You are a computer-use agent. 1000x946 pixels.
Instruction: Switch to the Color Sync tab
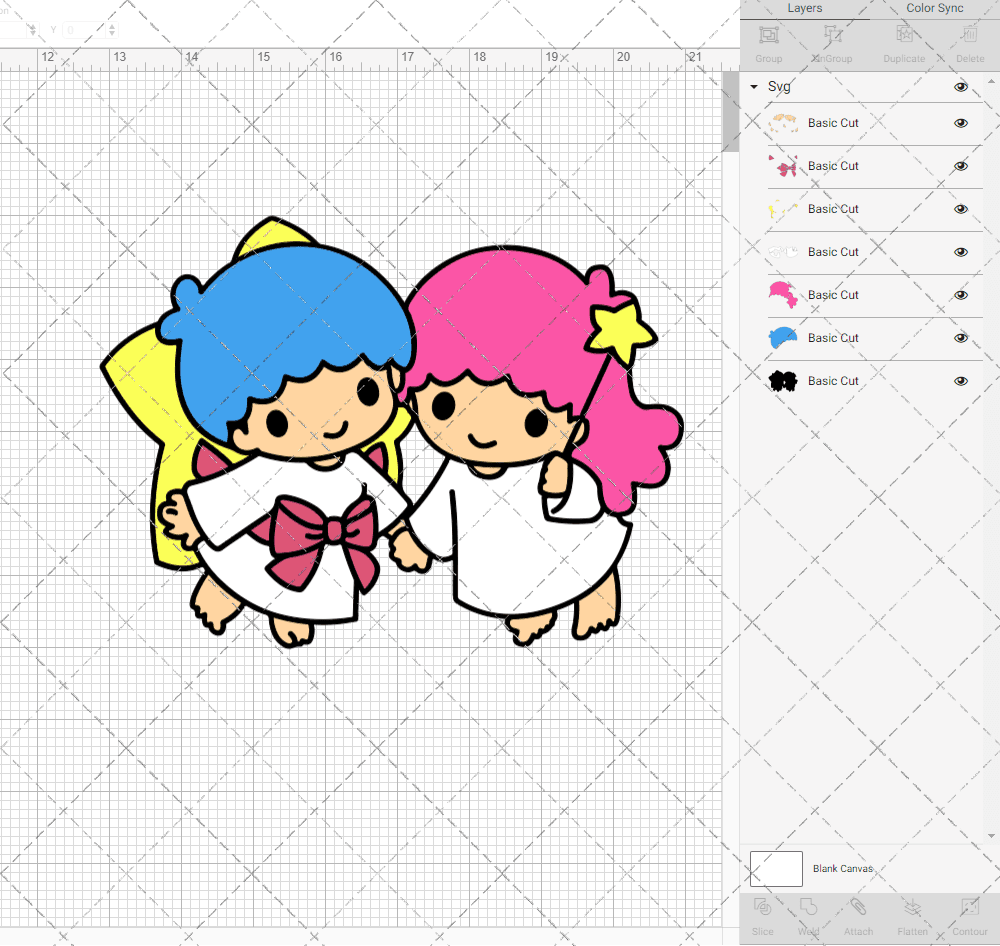pyautogui.click(x=934, y=8)
